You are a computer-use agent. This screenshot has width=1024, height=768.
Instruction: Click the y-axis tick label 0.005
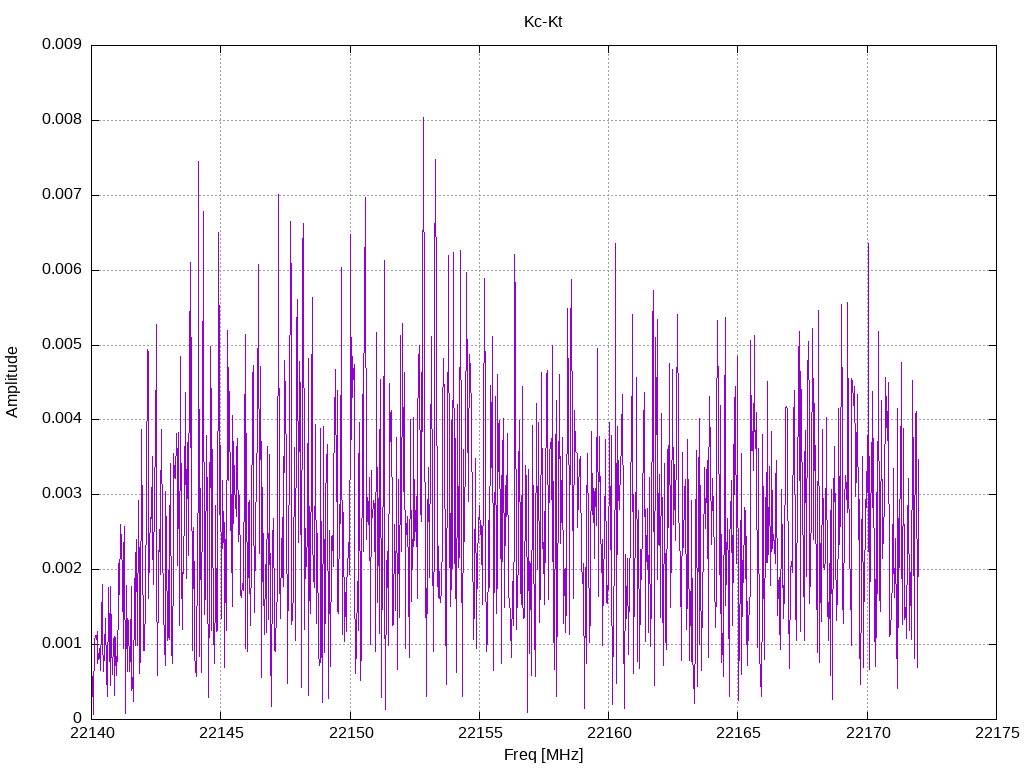62,345
